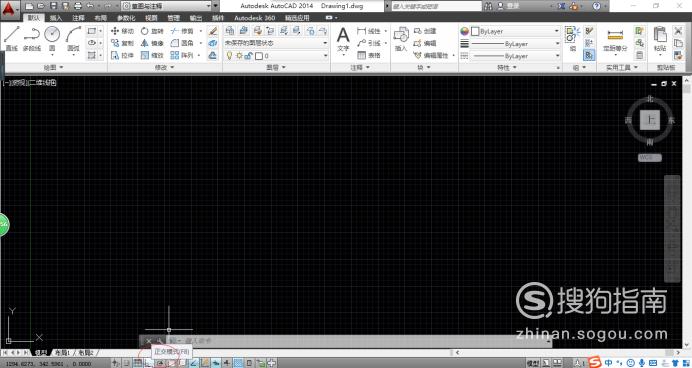This screenshot has width=692, height=368.
Task: Click the Insert block (插入) icon
Action: coord(401,39)
